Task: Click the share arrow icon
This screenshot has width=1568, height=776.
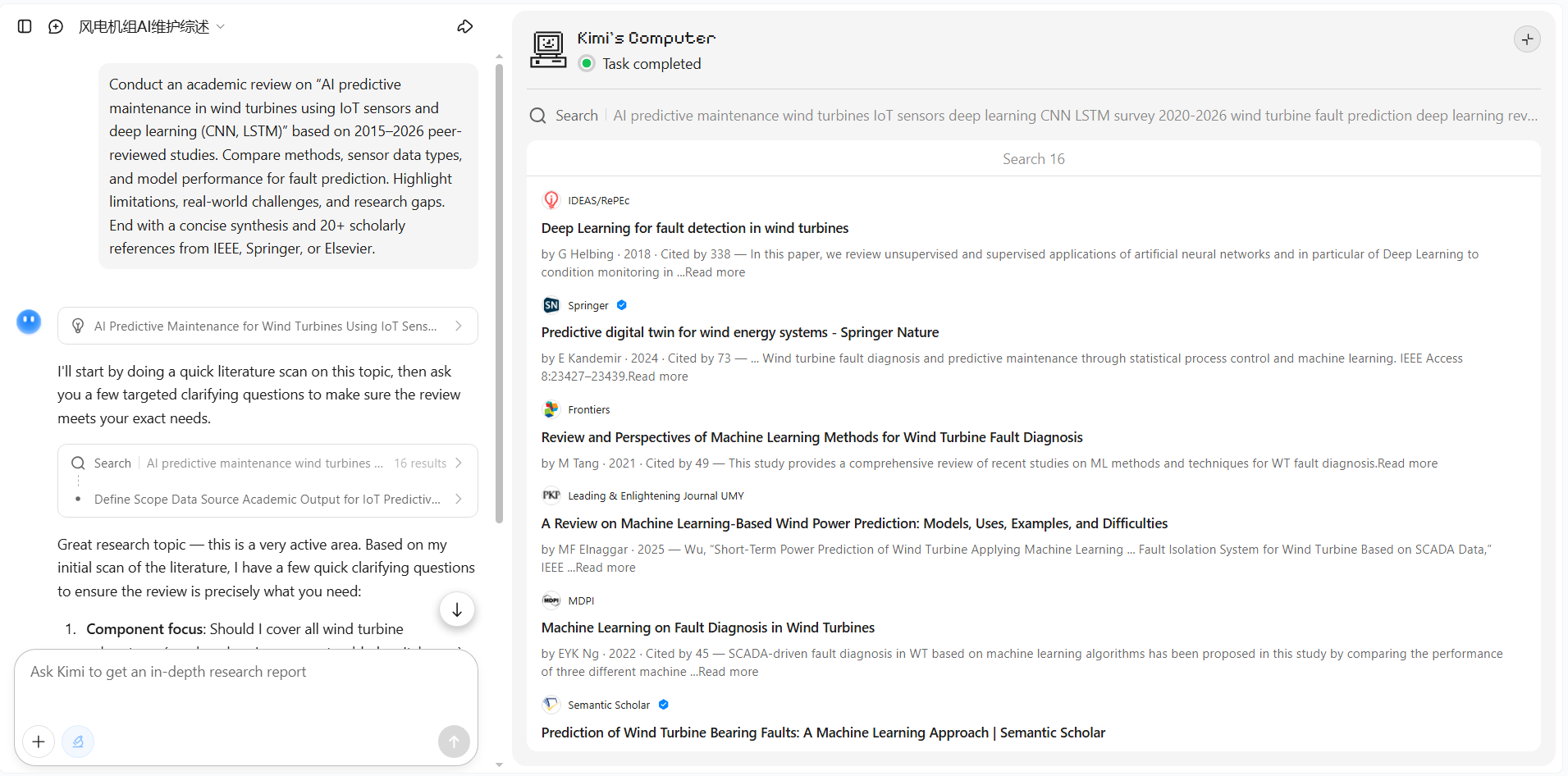Action: point(464,27)
